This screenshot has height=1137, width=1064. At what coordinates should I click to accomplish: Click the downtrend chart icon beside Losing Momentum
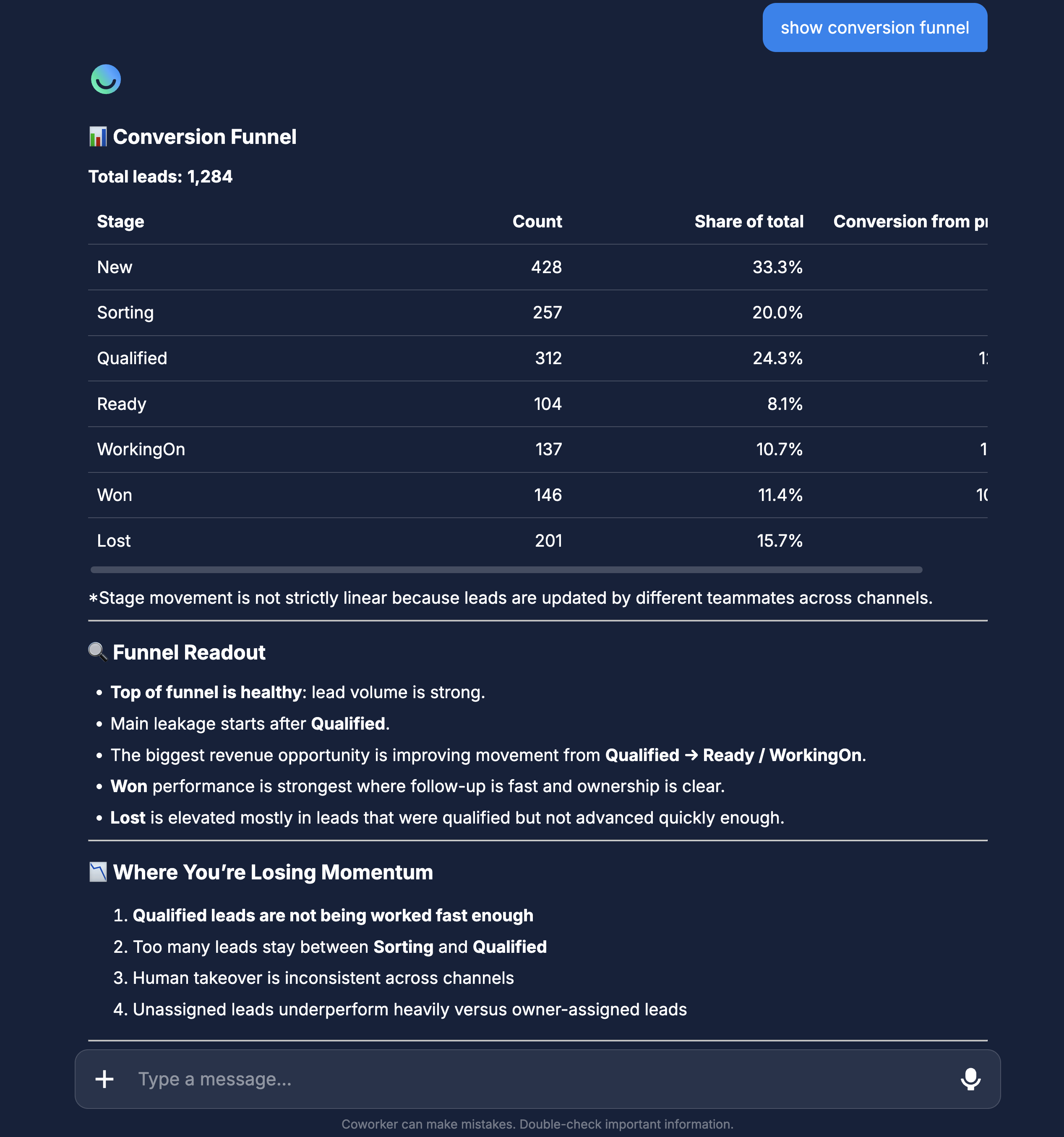98,872
